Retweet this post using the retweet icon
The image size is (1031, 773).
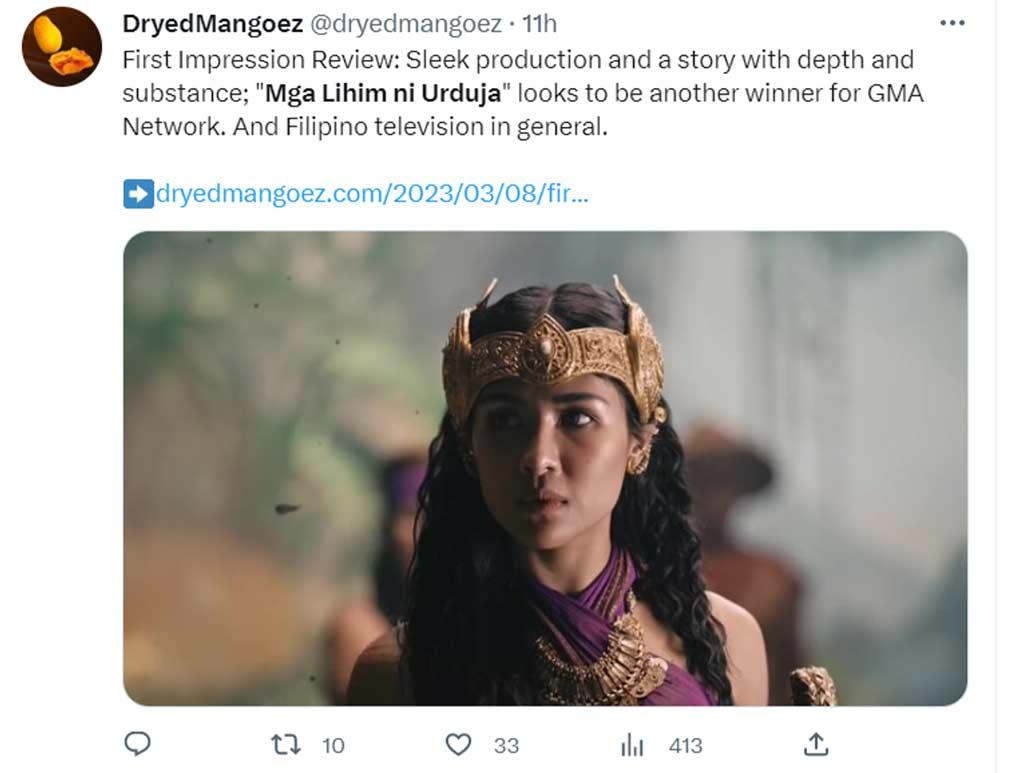tap(285, 745)
